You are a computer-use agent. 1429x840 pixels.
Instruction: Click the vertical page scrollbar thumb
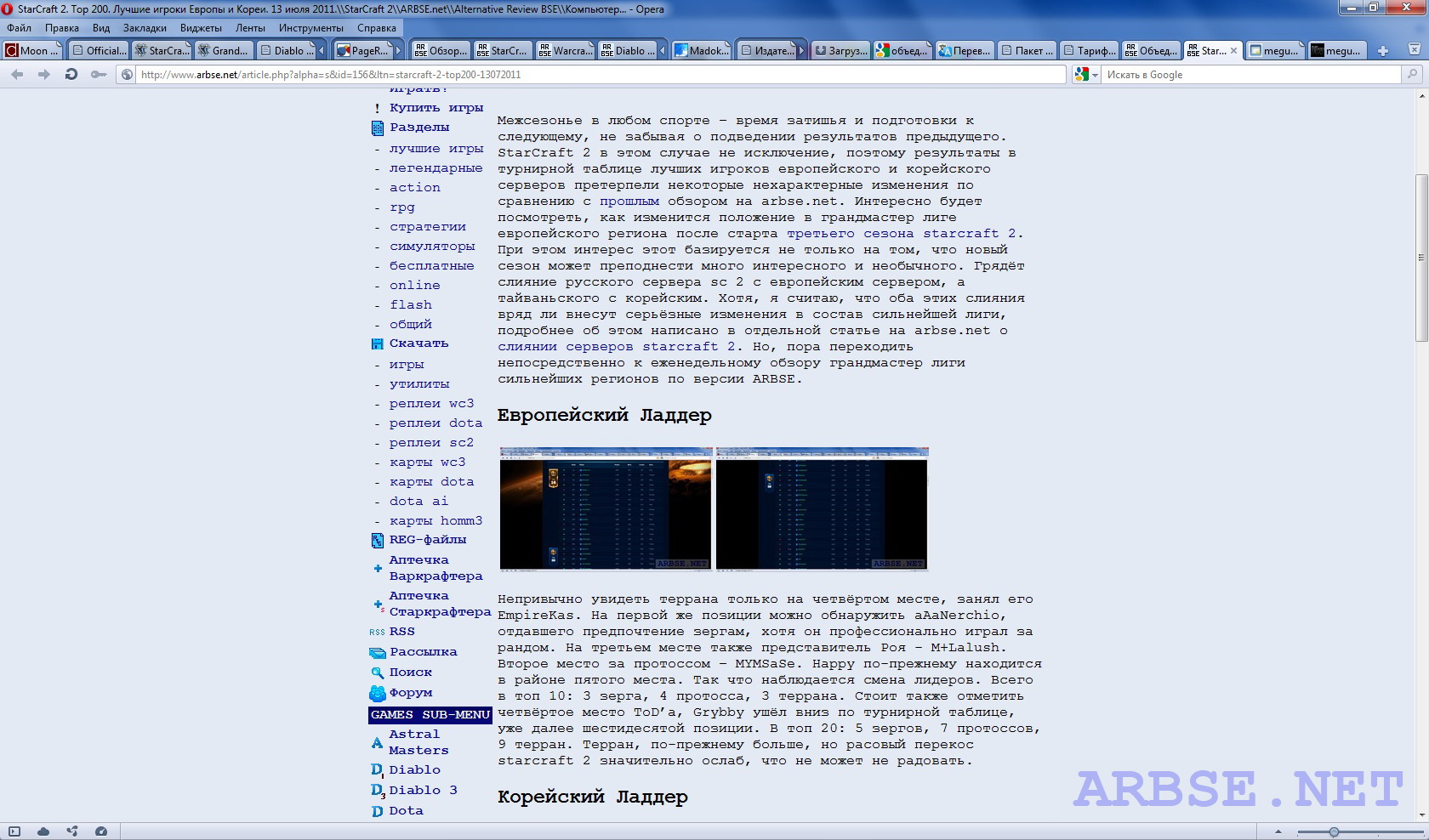(1421, 258)
